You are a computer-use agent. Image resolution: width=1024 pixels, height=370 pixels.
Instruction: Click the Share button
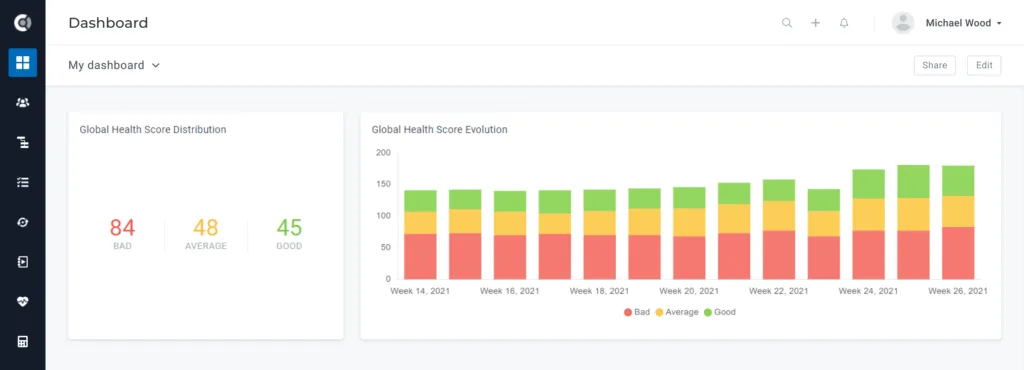click(935, 65)
